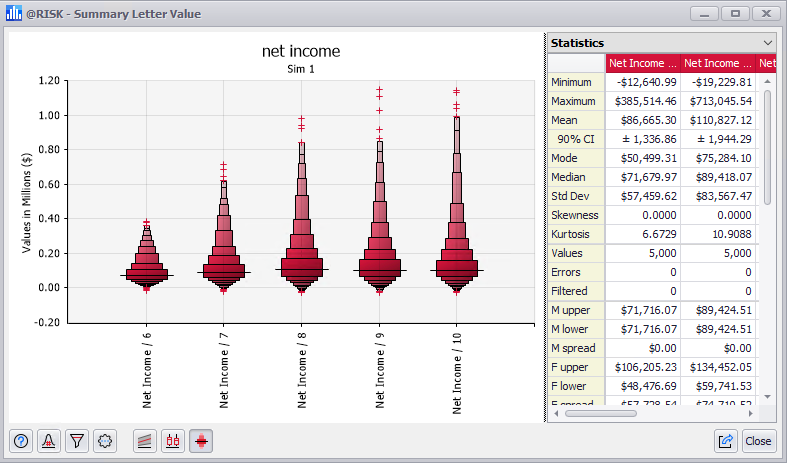Click the distribution fit icon
Screen dimensions: 787x463
coord(48,440)
